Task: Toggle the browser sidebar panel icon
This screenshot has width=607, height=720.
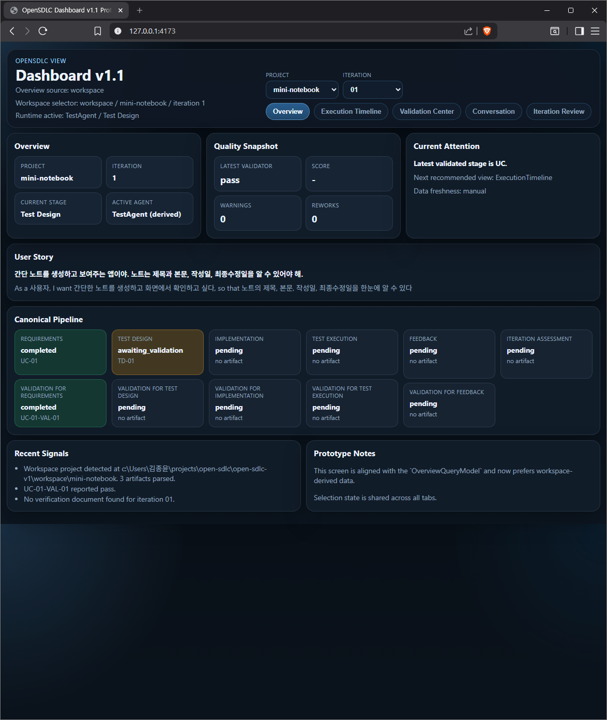Action: pos(579,31)
